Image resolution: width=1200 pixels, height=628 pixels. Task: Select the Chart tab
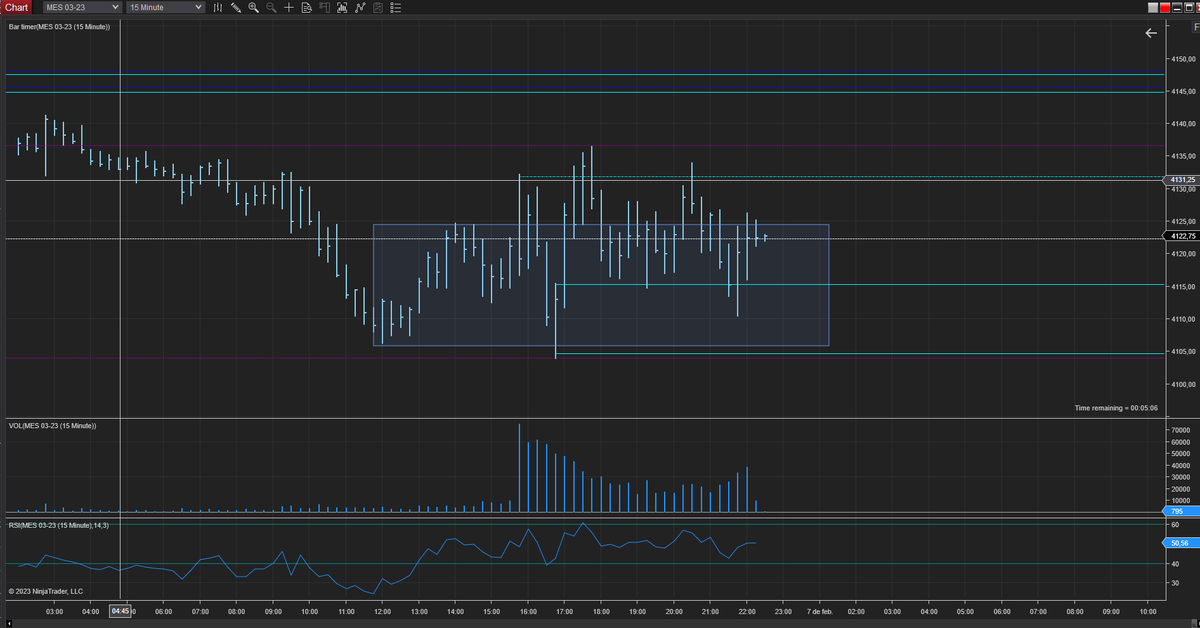pyautogui.click(x=17, y=7)
